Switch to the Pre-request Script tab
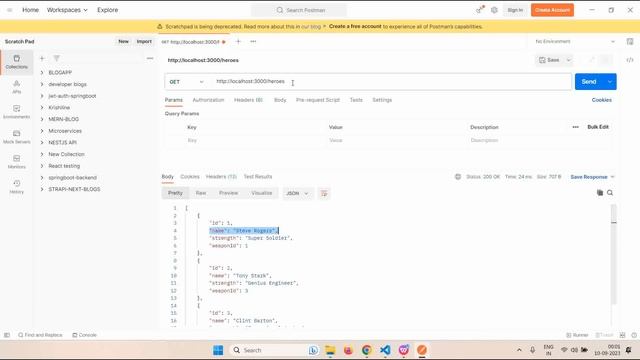This screenshot has width=640, height=360. (318, 100)
